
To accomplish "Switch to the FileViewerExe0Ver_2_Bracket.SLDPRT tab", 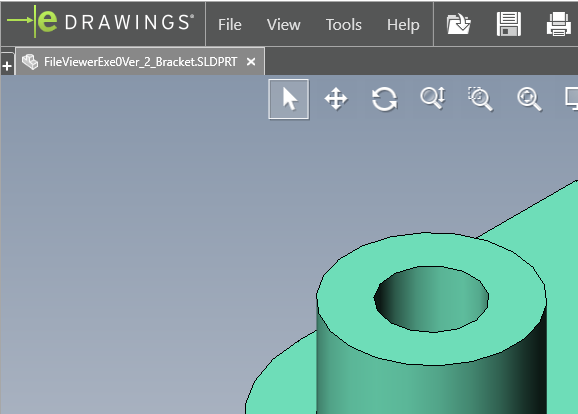I will point(140,62).
